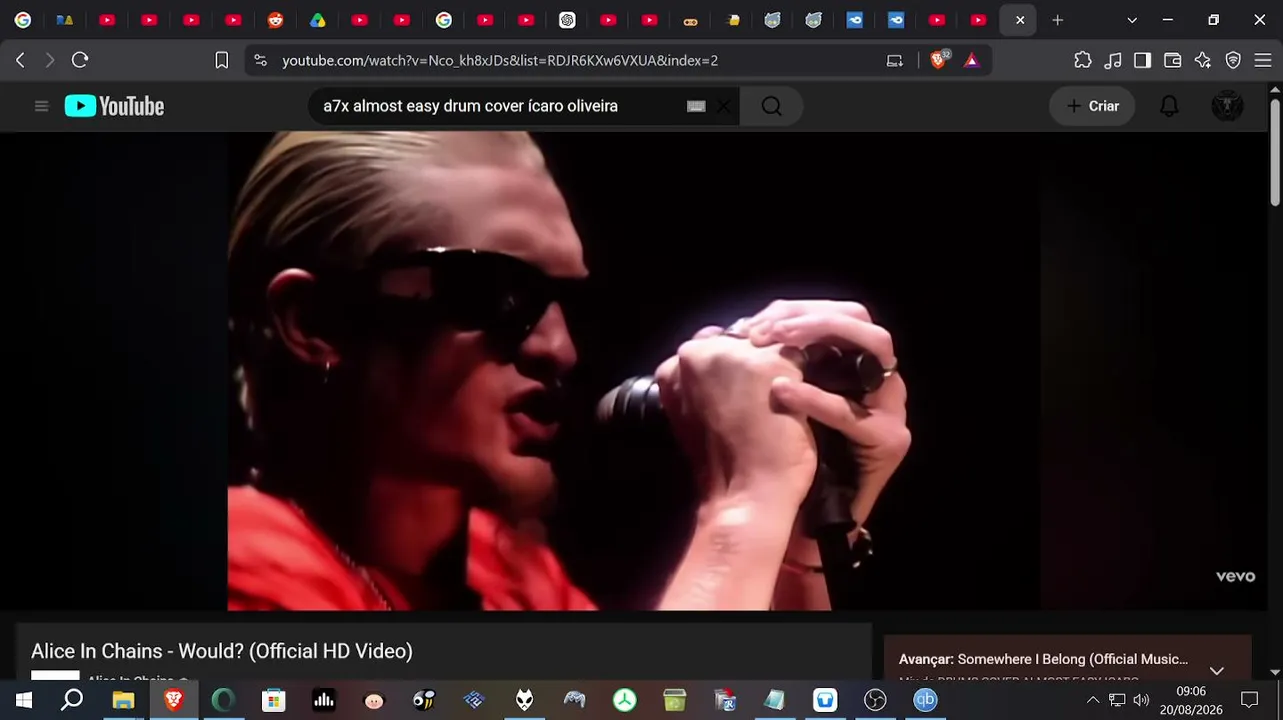The image size is (1283, 720).
Task: Open YouTube notifications bell
Action: coord(1169,106)
